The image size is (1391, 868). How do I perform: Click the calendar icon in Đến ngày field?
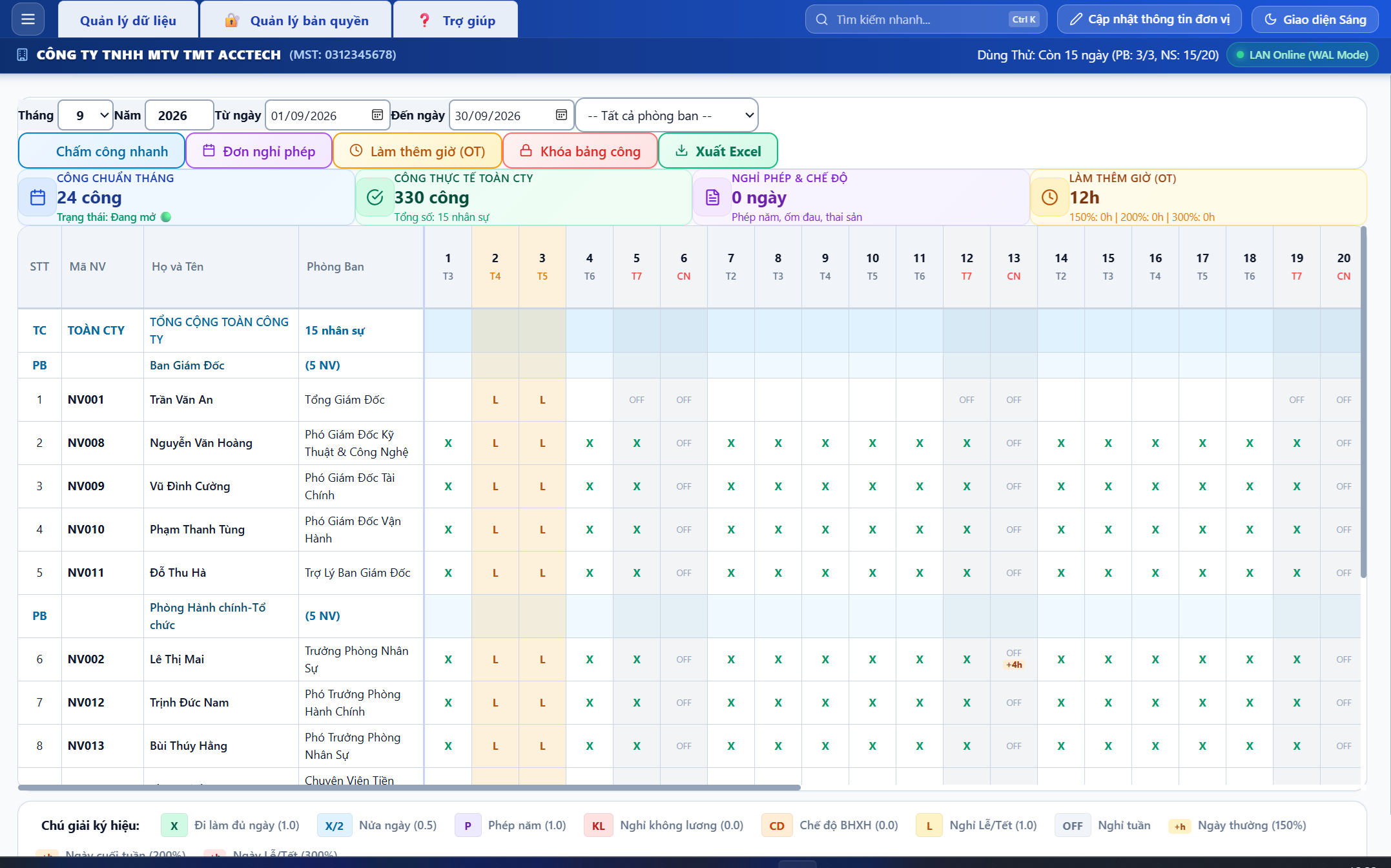(561, 115)
